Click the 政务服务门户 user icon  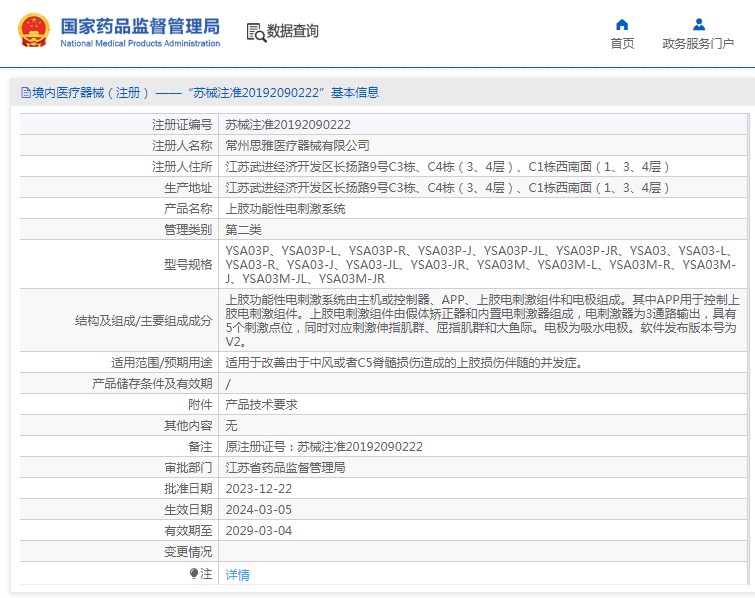tap(699, 24)
